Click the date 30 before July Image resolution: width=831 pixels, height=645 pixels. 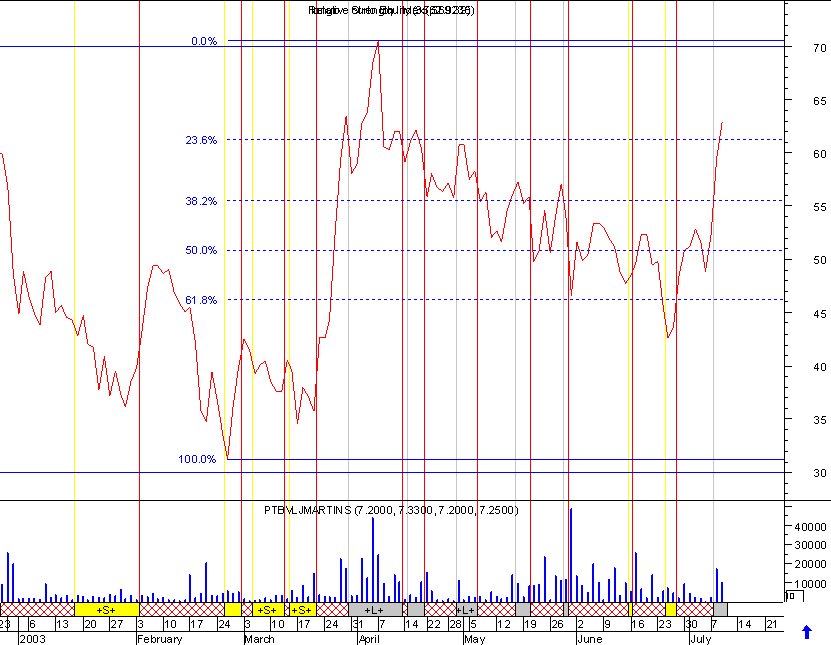click(692, 624)
